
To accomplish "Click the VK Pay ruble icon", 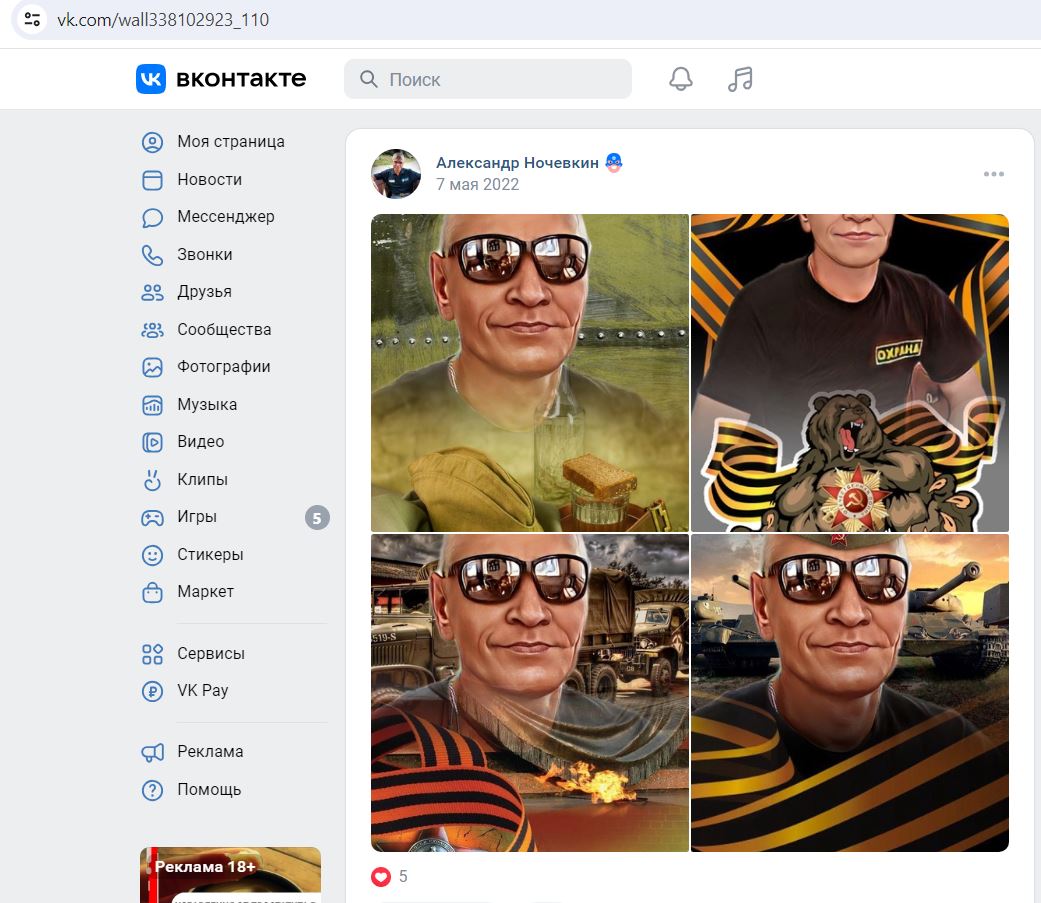I will 153,691.
